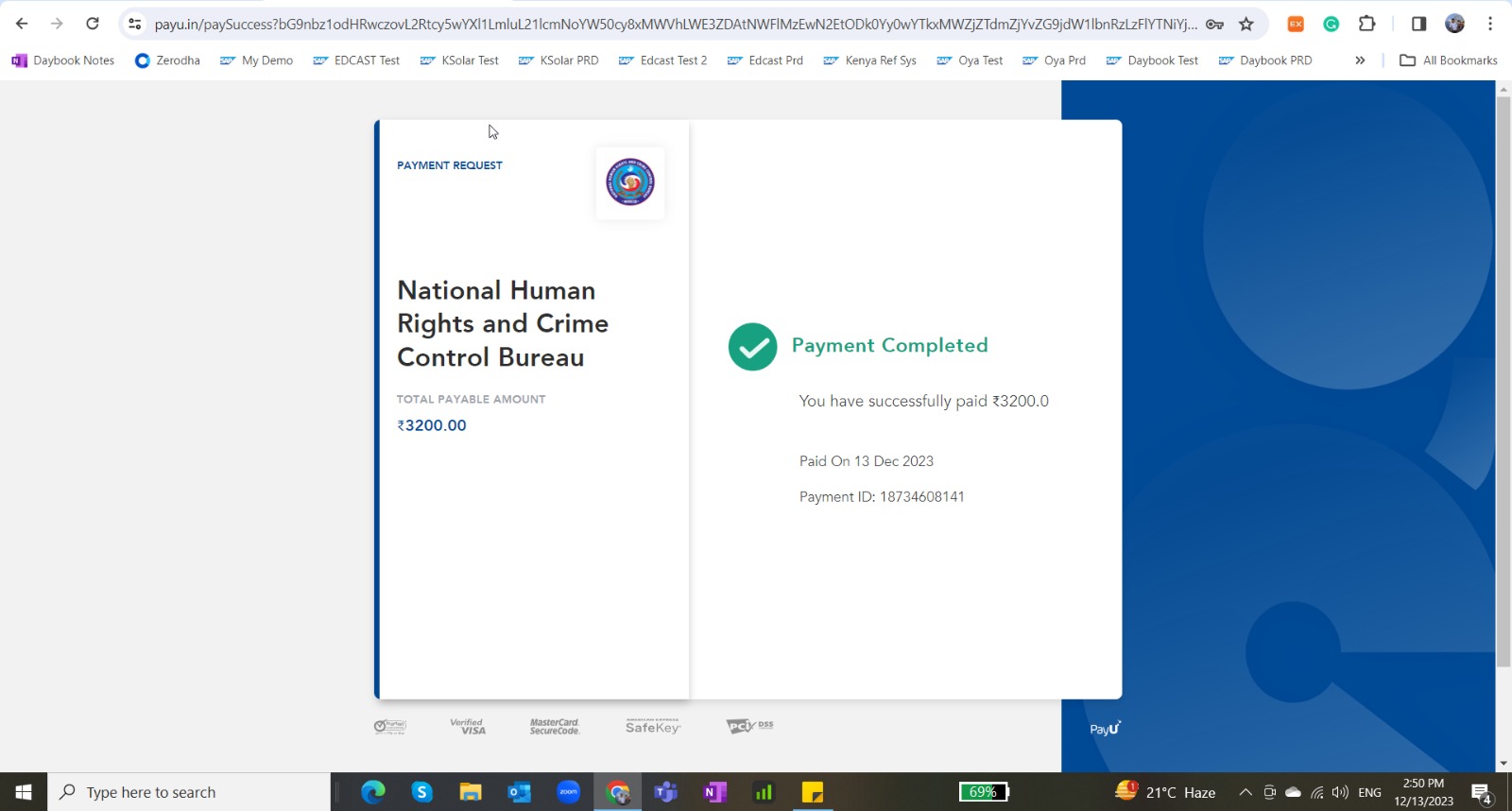Open the Grammarly extension icon

1331,24
